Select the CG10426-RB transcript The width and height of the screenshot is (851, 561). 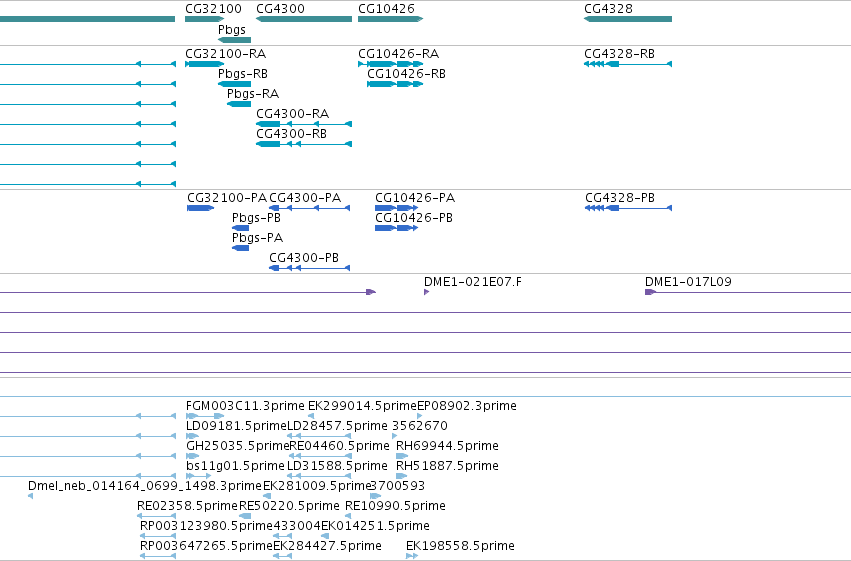395,84
